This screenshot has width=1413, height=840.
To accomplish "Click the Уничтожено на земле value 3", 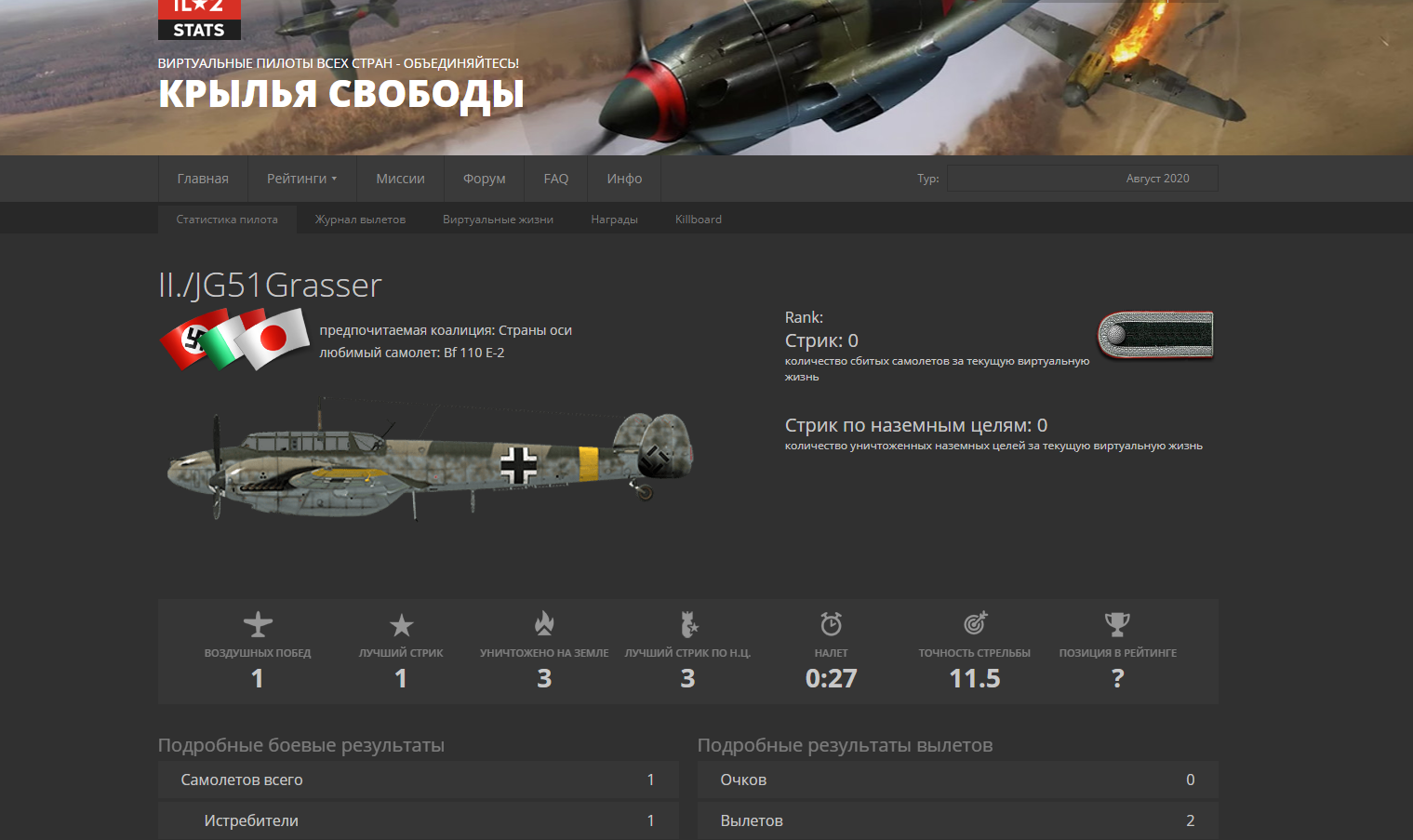I will coord(544,679).
